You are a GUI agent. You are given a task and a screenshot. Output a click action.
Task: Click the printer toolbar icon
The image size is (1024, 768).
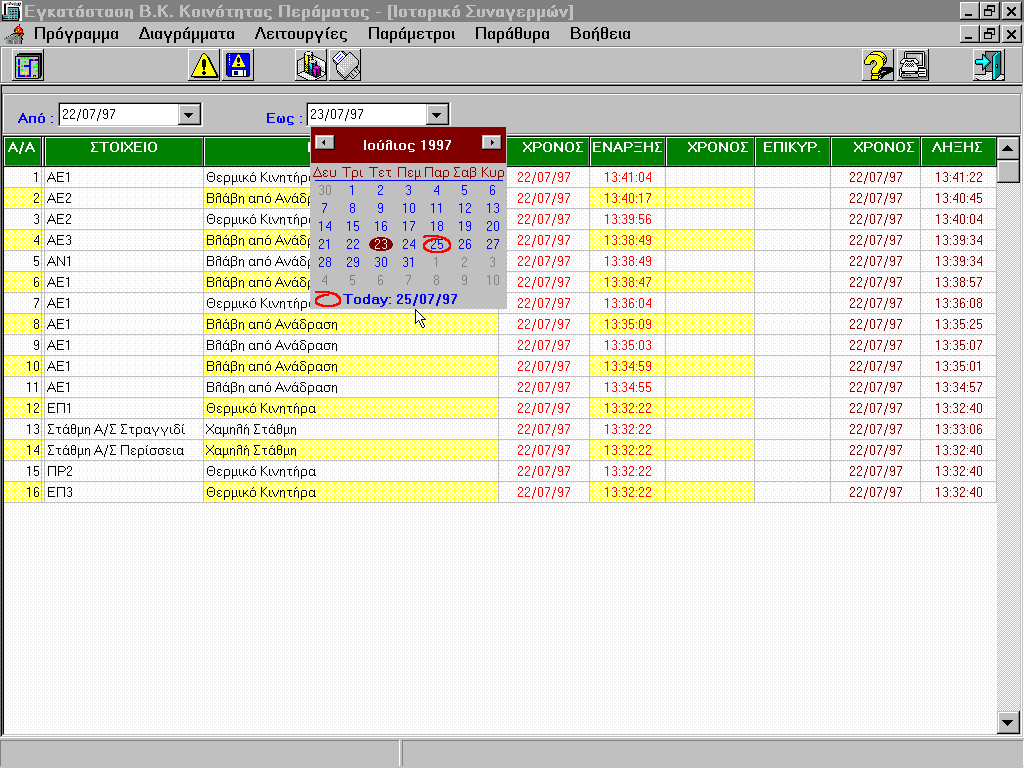pos(345,66)
